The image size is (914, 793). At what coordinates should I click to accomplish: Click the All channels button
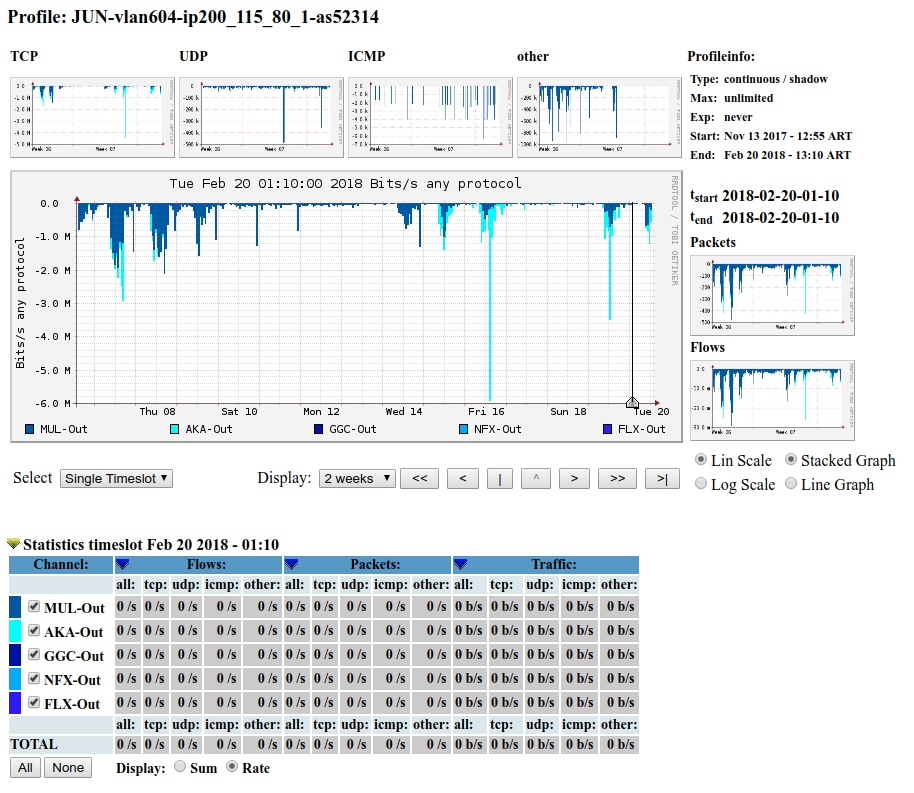click(25, 768)
